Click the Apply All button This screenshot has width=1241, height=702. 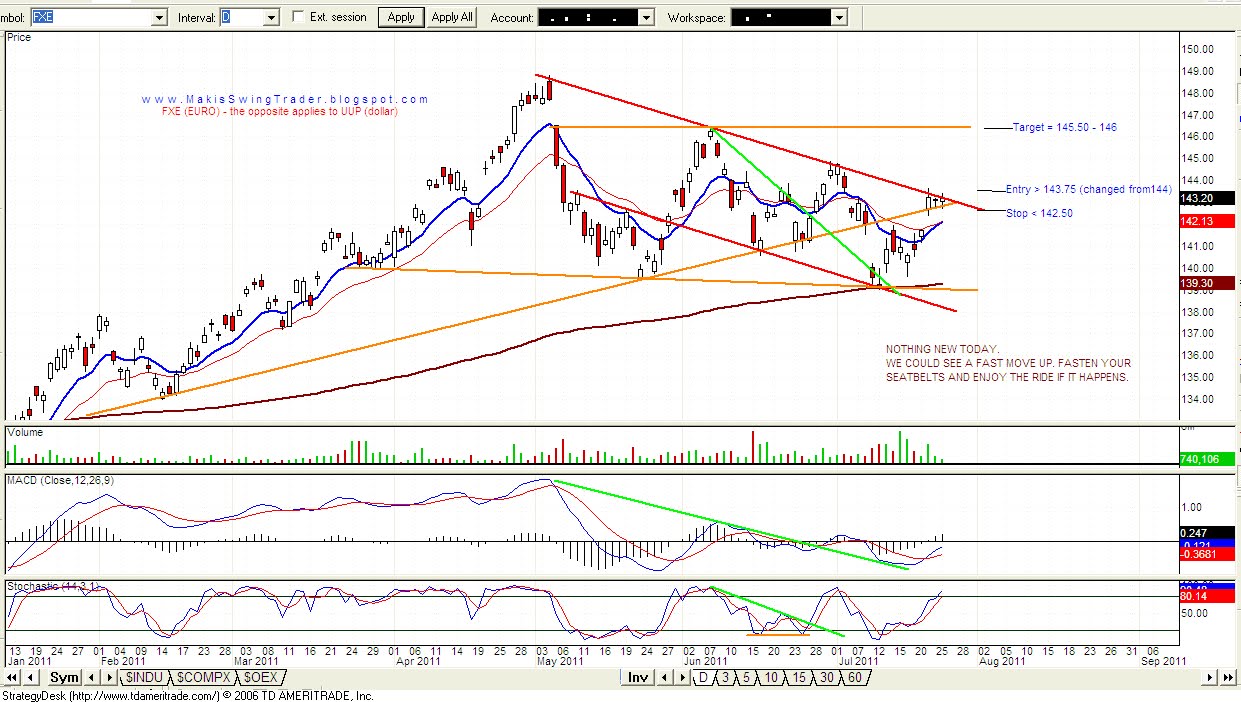(452, 17)
